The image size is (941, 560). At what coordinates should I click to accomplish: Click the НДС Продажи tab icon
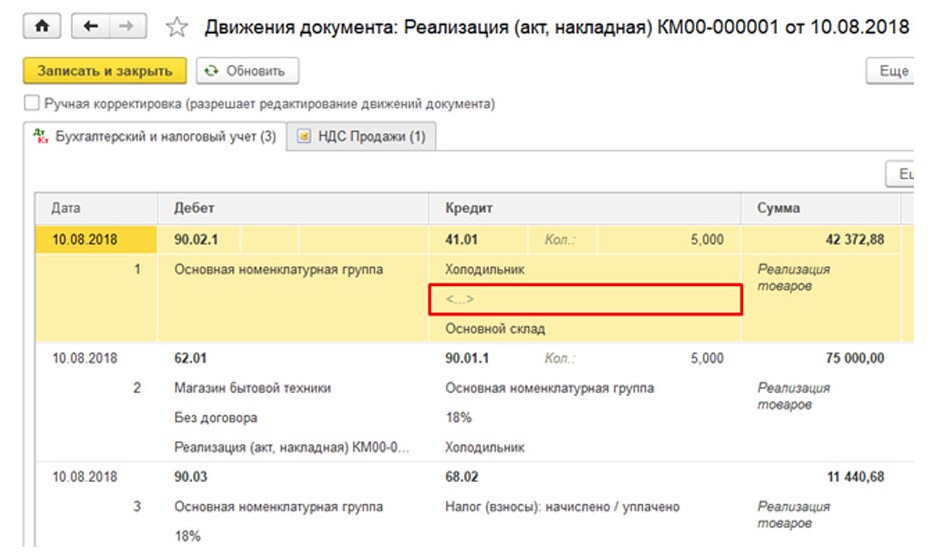304,136
